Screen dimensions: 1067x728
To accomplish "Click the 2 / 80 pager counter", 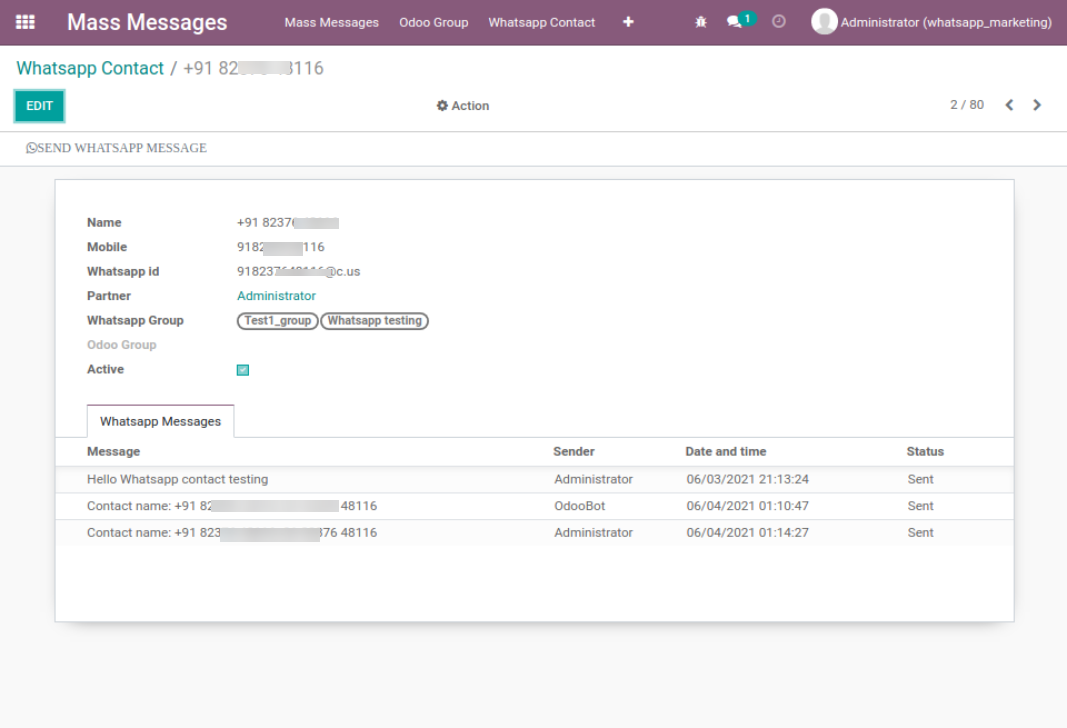I will point(967,105).
